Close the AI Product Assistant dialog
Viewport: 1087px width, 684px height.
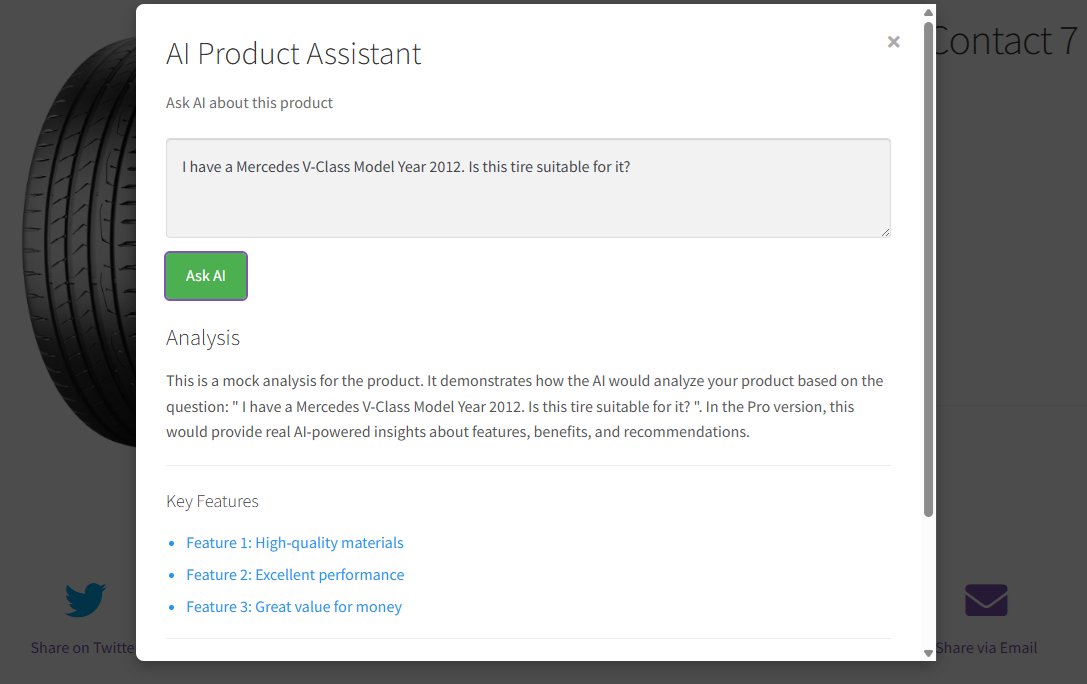tap(894, 42)
